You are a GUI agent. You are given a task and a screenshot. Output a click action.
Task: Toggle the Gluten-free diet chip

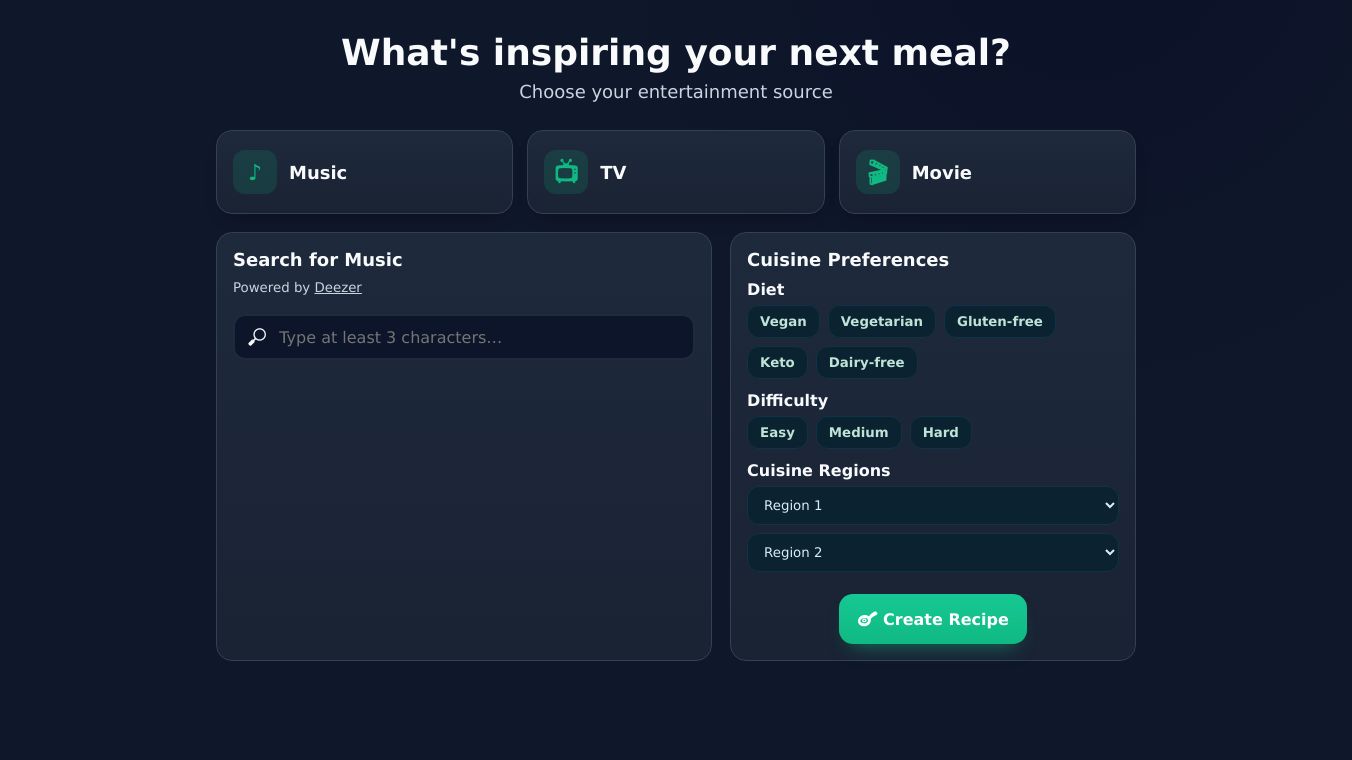pos(999,321)
